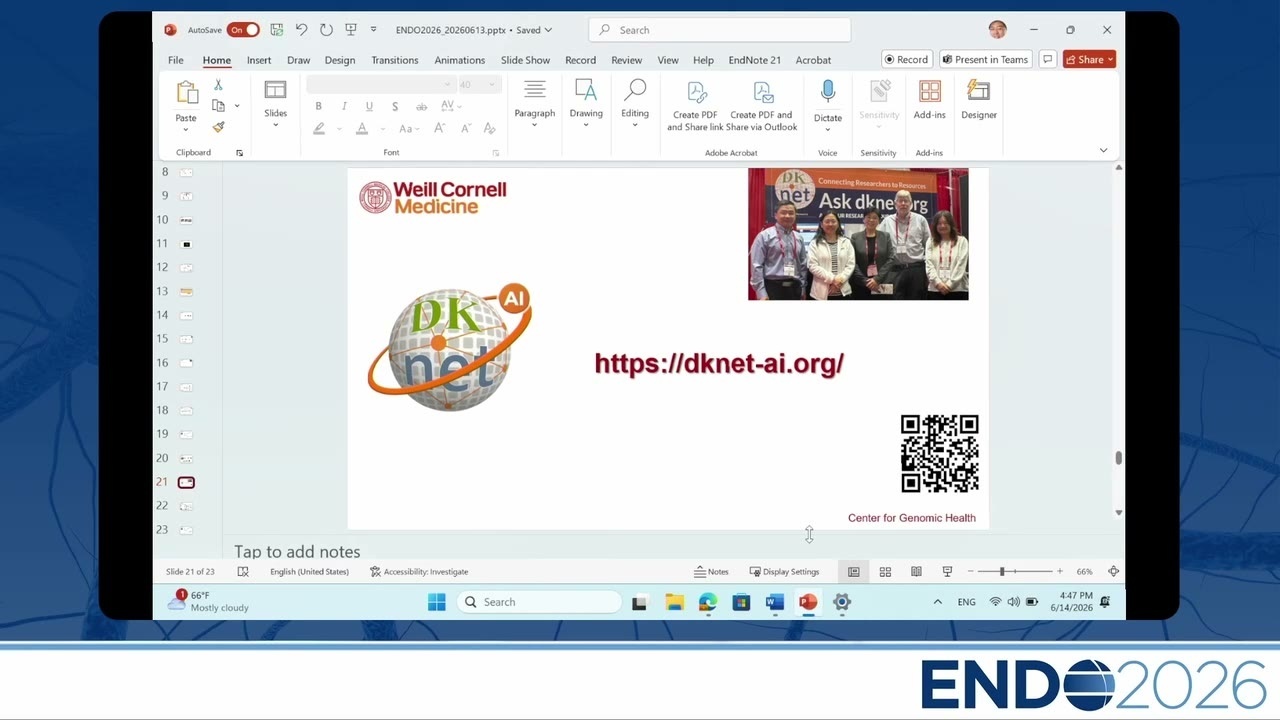
Task: Open the font size box showing 40
Action: coord(478,85)
